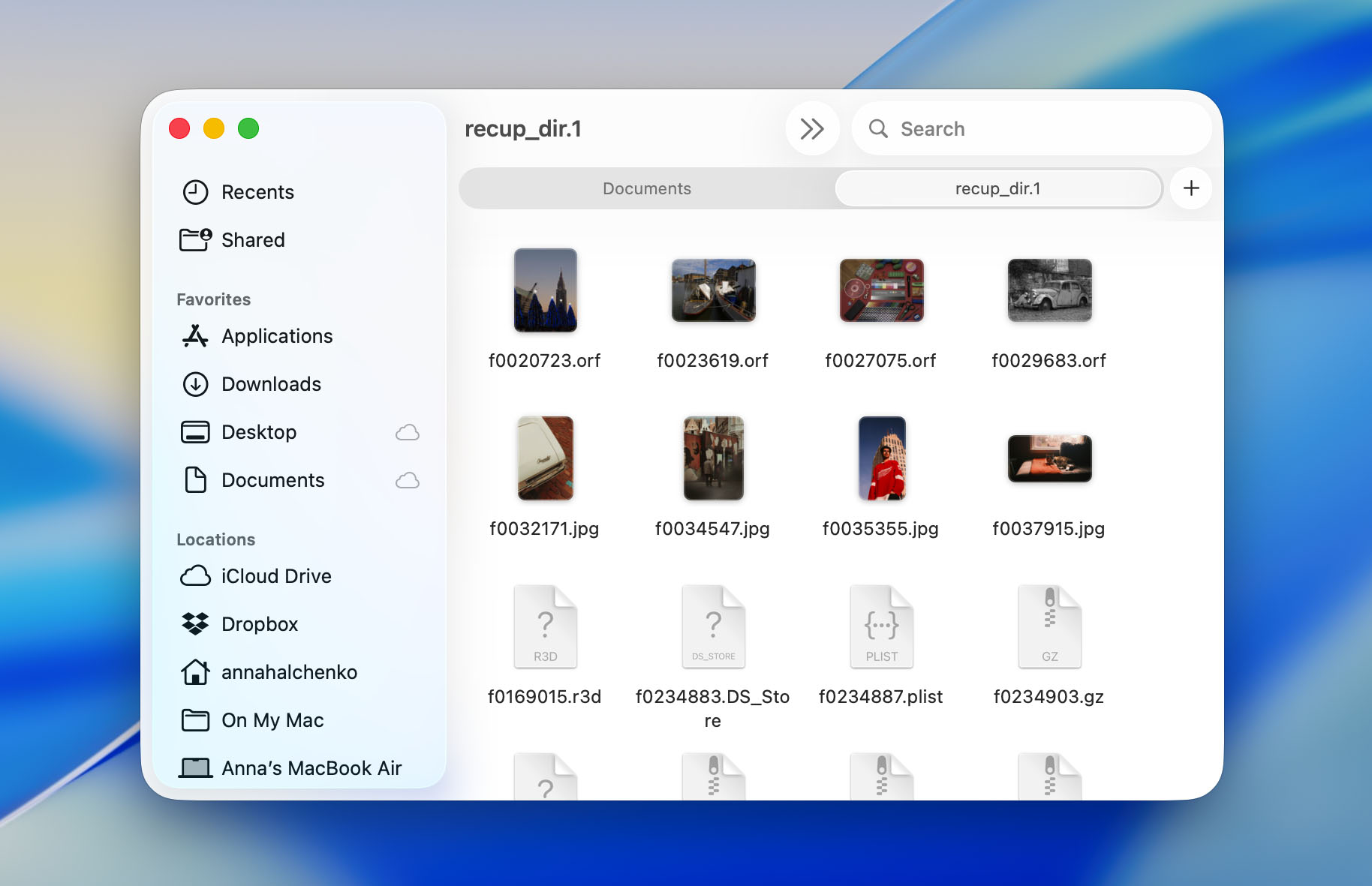Select the f0020723.orf thumbnail
Viewport: 1372px width, 886px height.
coord(546,290)
